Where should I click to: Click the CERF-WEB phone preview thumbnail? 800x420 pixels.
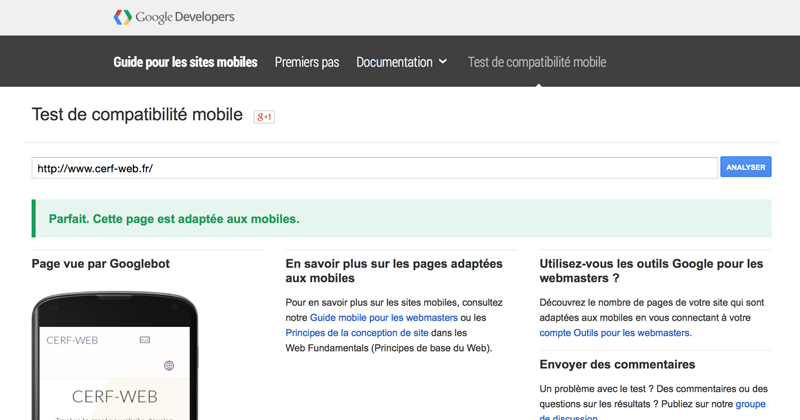pos(115,356)
